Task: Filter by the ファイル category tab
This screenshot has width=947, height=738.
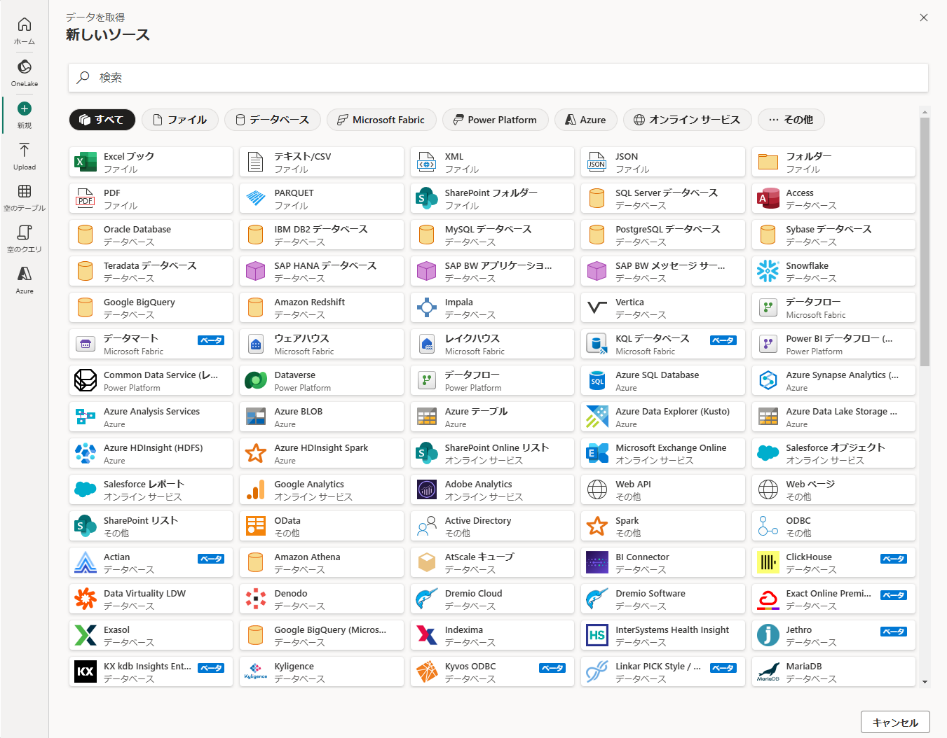Action: 179,120
